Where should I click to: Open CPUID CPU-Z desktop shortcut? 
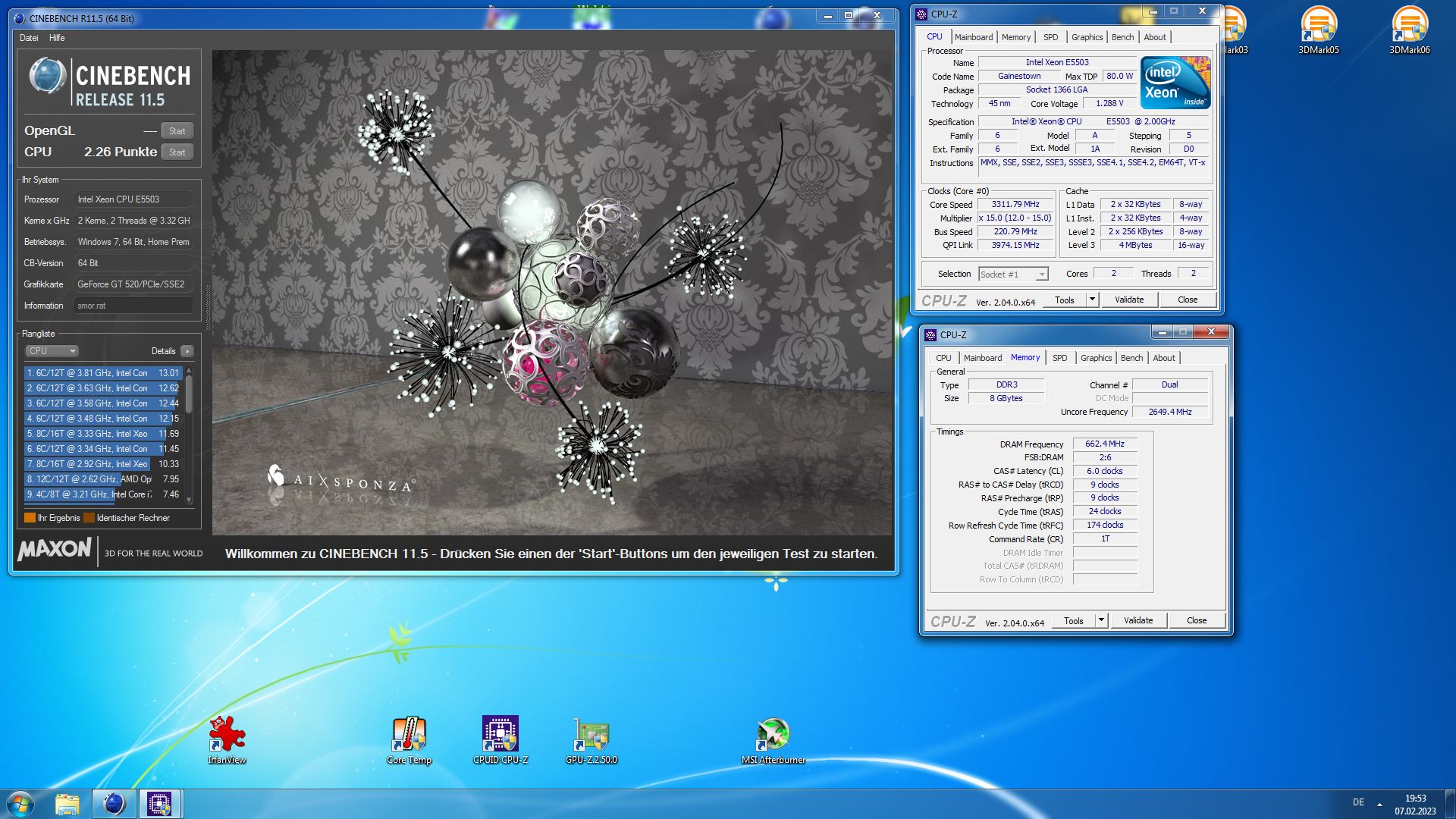(500, 739)
